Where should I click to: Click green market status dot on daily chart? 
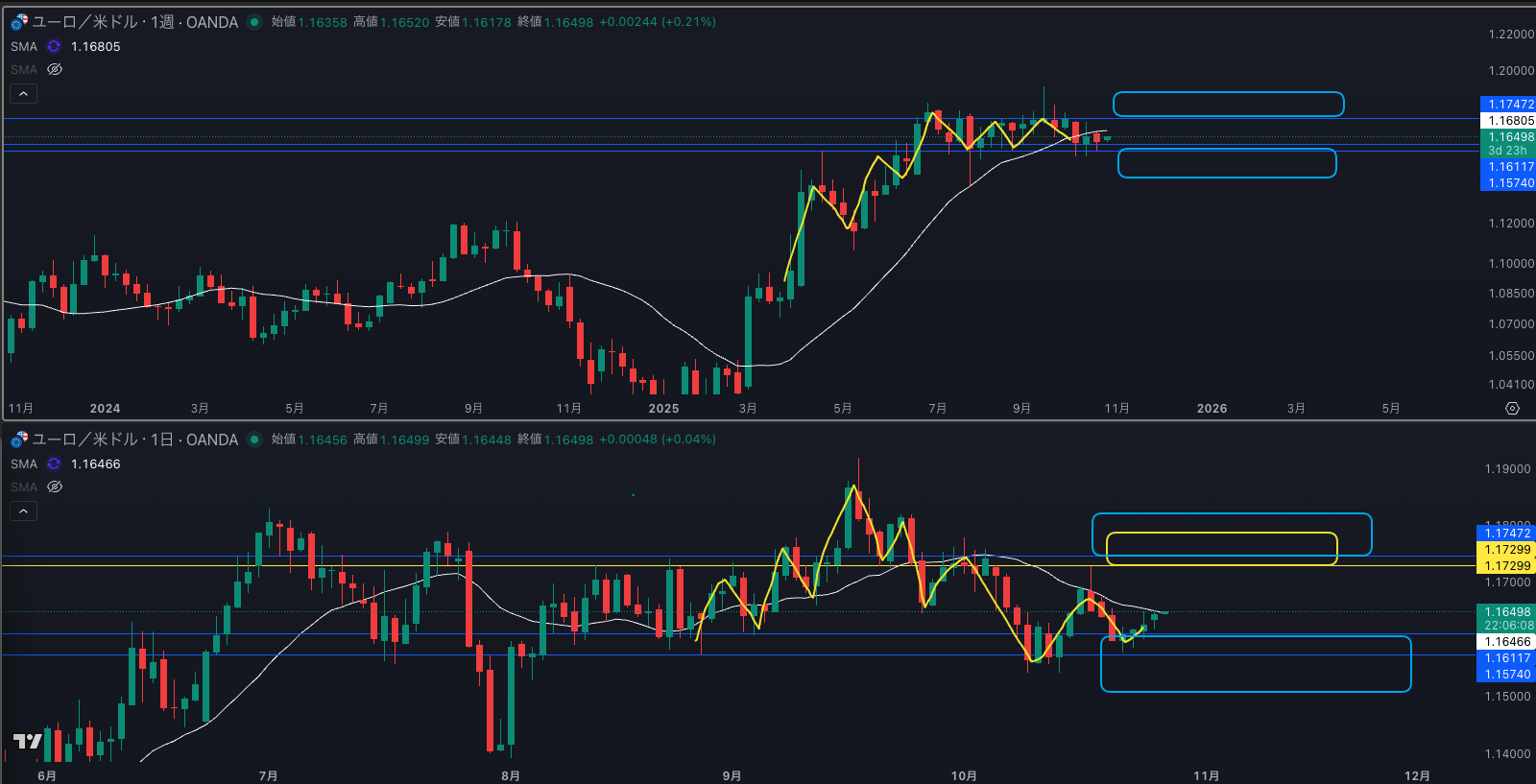(x=254, y=440)
